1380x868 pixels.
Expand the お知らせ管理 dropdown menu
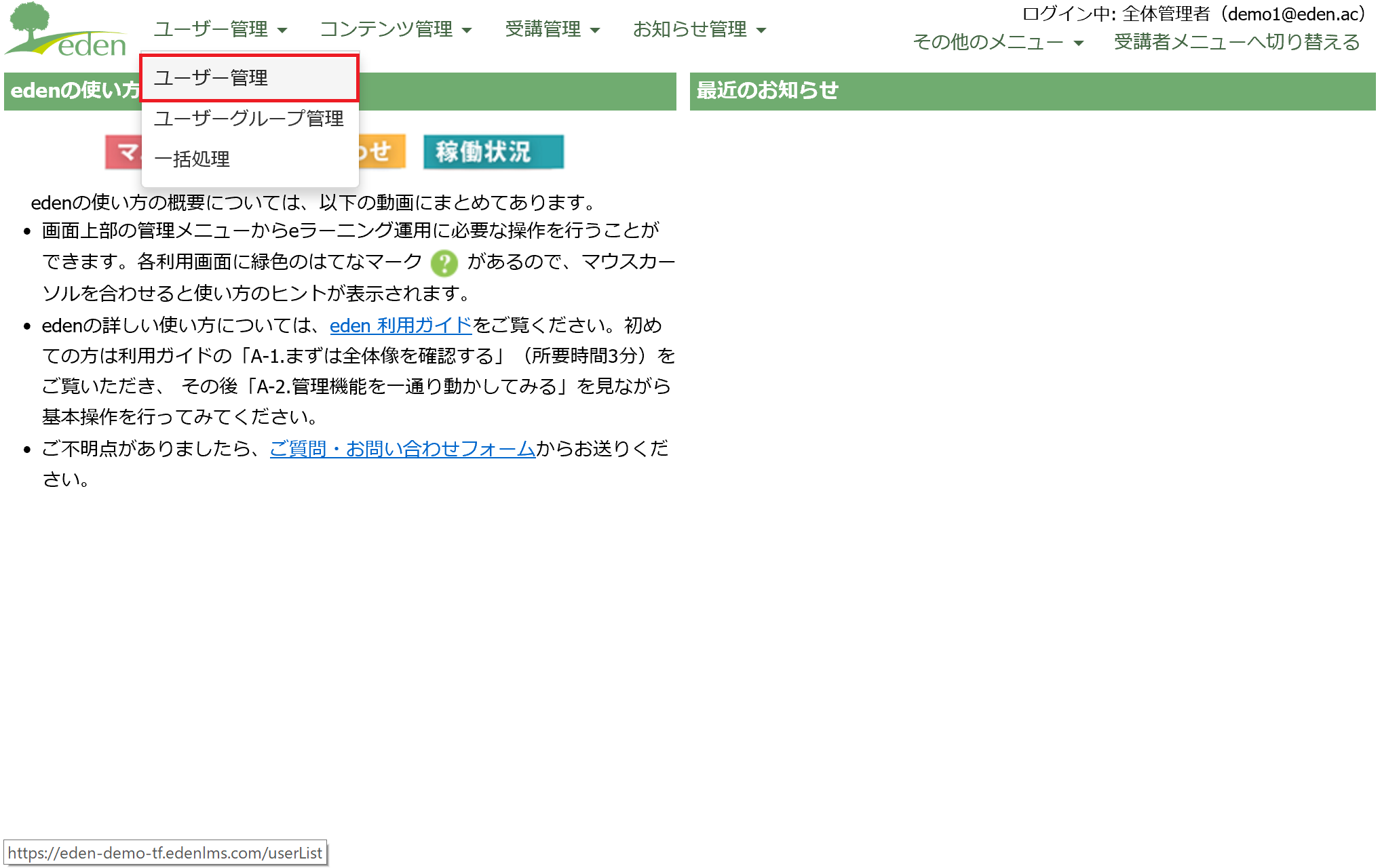[x=699, y=29]
